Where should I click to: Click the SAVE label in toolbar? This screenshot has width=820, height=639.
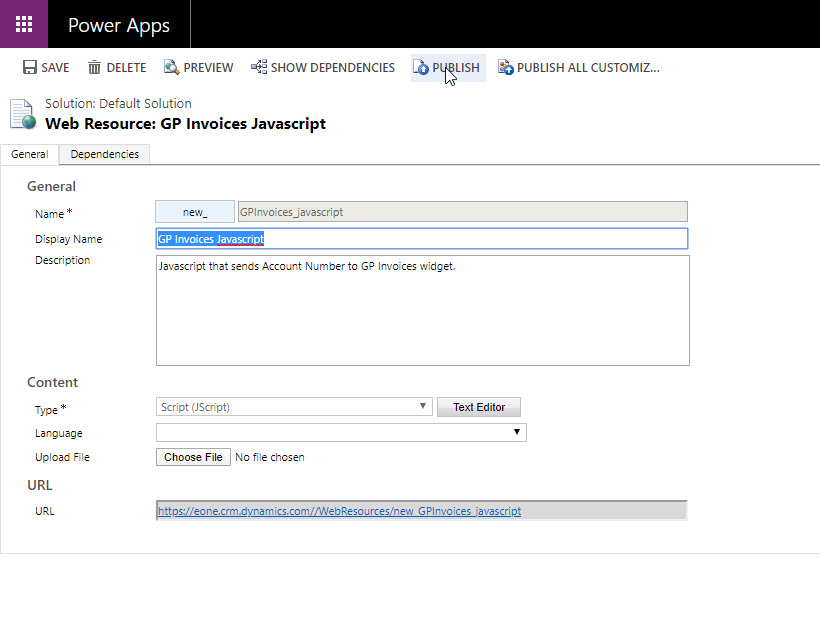(x=55, y=67)
